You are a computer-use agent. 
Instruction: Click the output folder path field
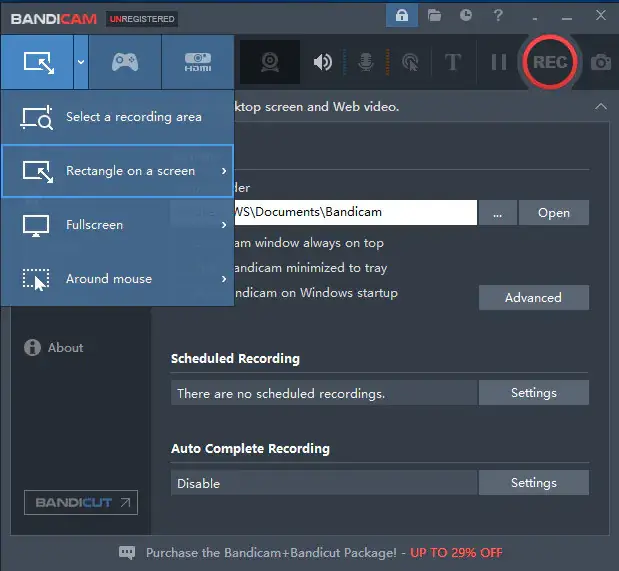coord(355,212)
